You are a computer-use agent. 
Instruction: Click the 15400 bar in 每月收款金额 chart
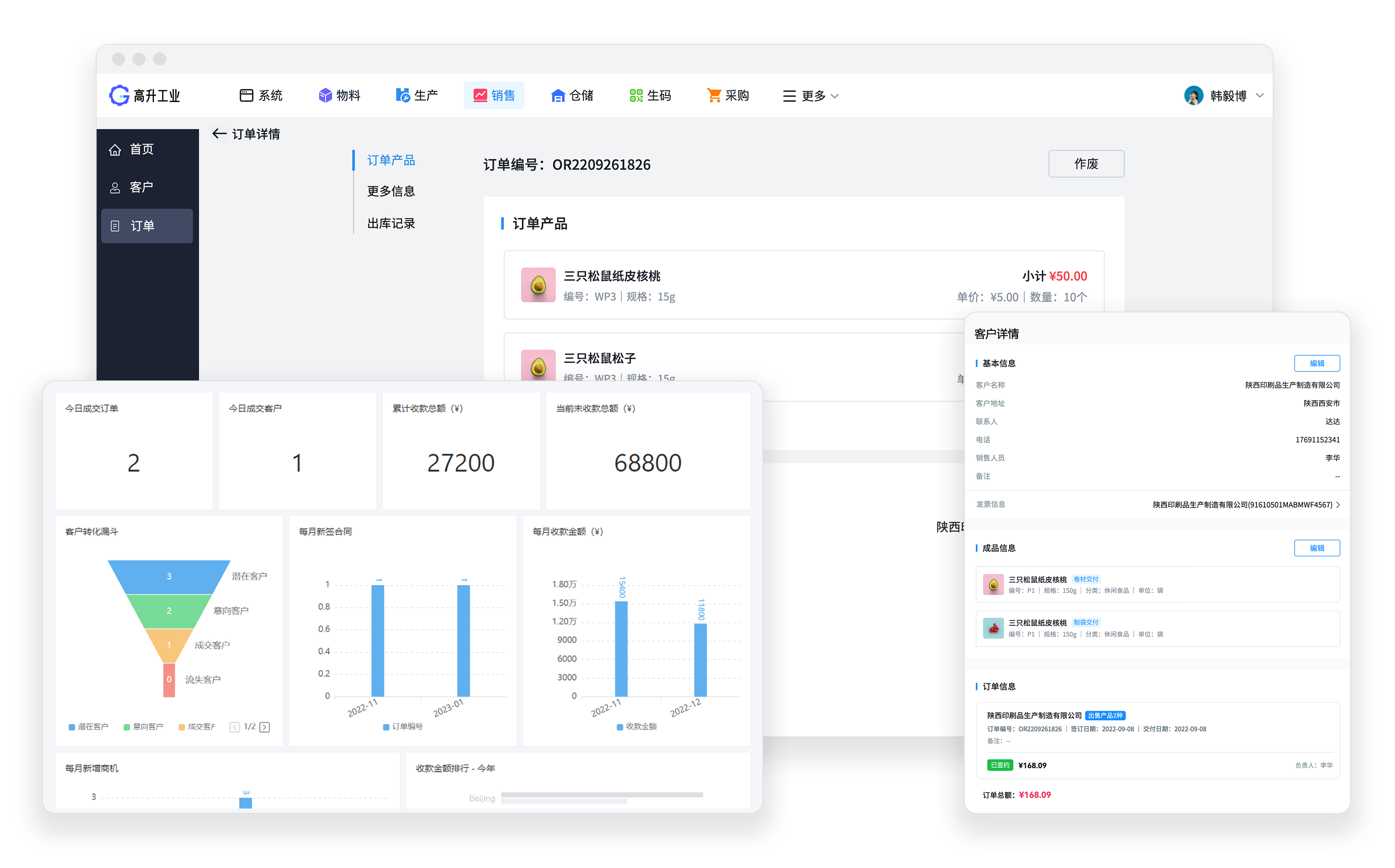[x=621, y=649]
